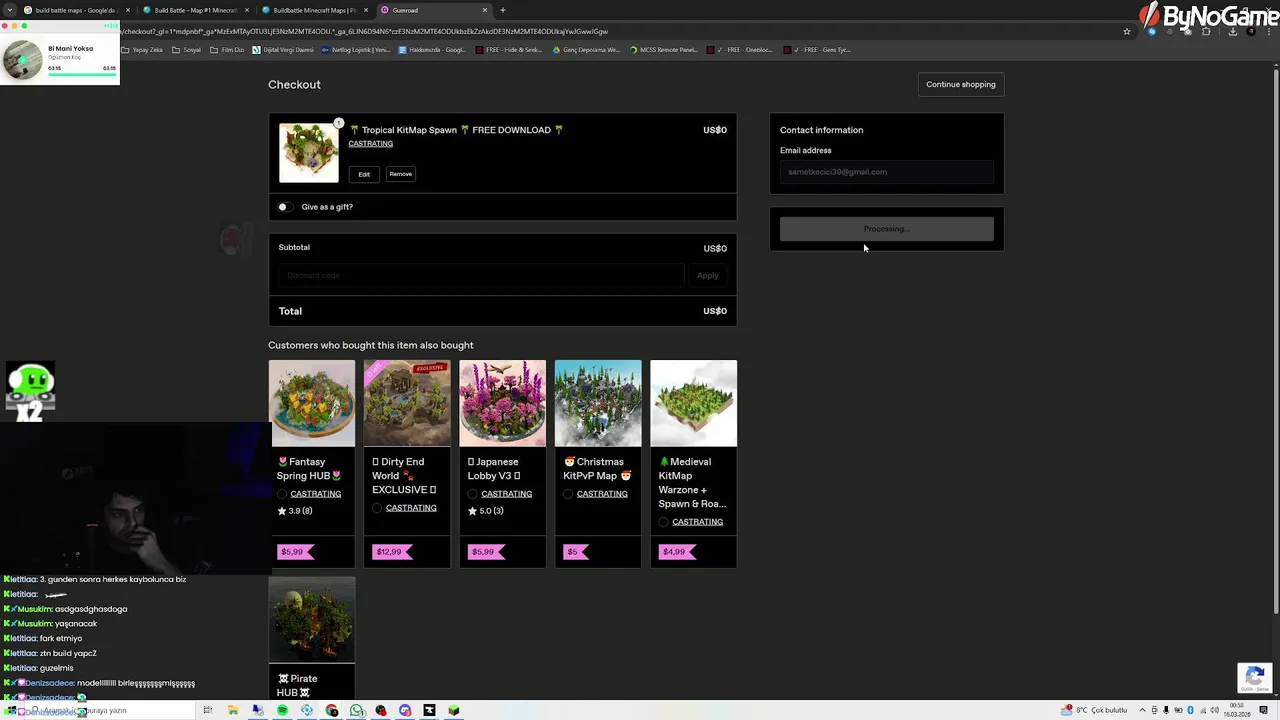This screenshot has height=720, width=1280.
Task: Open the browser three-dot menu
Action: click(x=1270, y=31)
